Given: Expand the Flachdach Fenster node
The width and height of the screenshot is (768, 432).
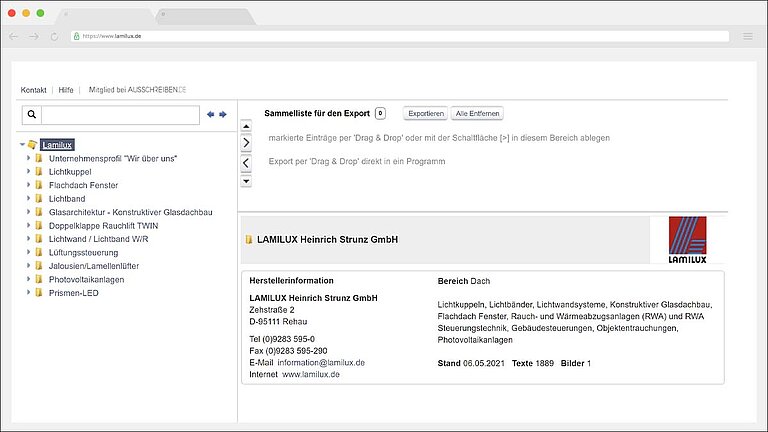Looking at the screenshot, I should click(x=28, y=185).
